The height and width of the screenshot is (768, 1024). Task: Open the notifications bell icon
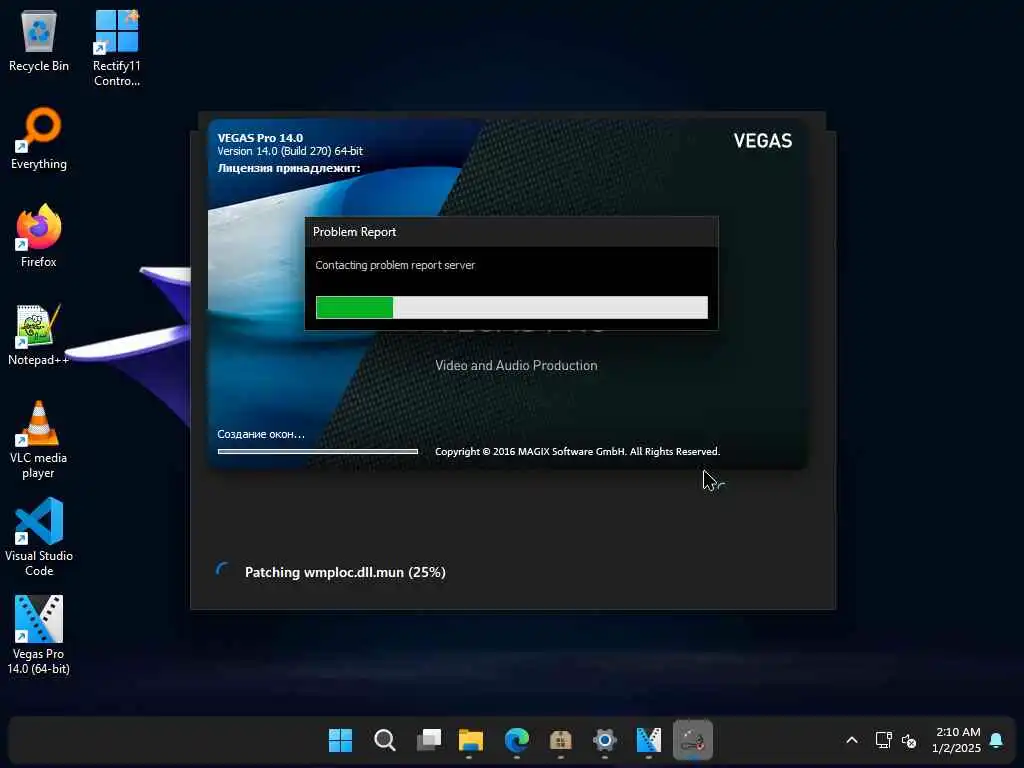[996, 740]
